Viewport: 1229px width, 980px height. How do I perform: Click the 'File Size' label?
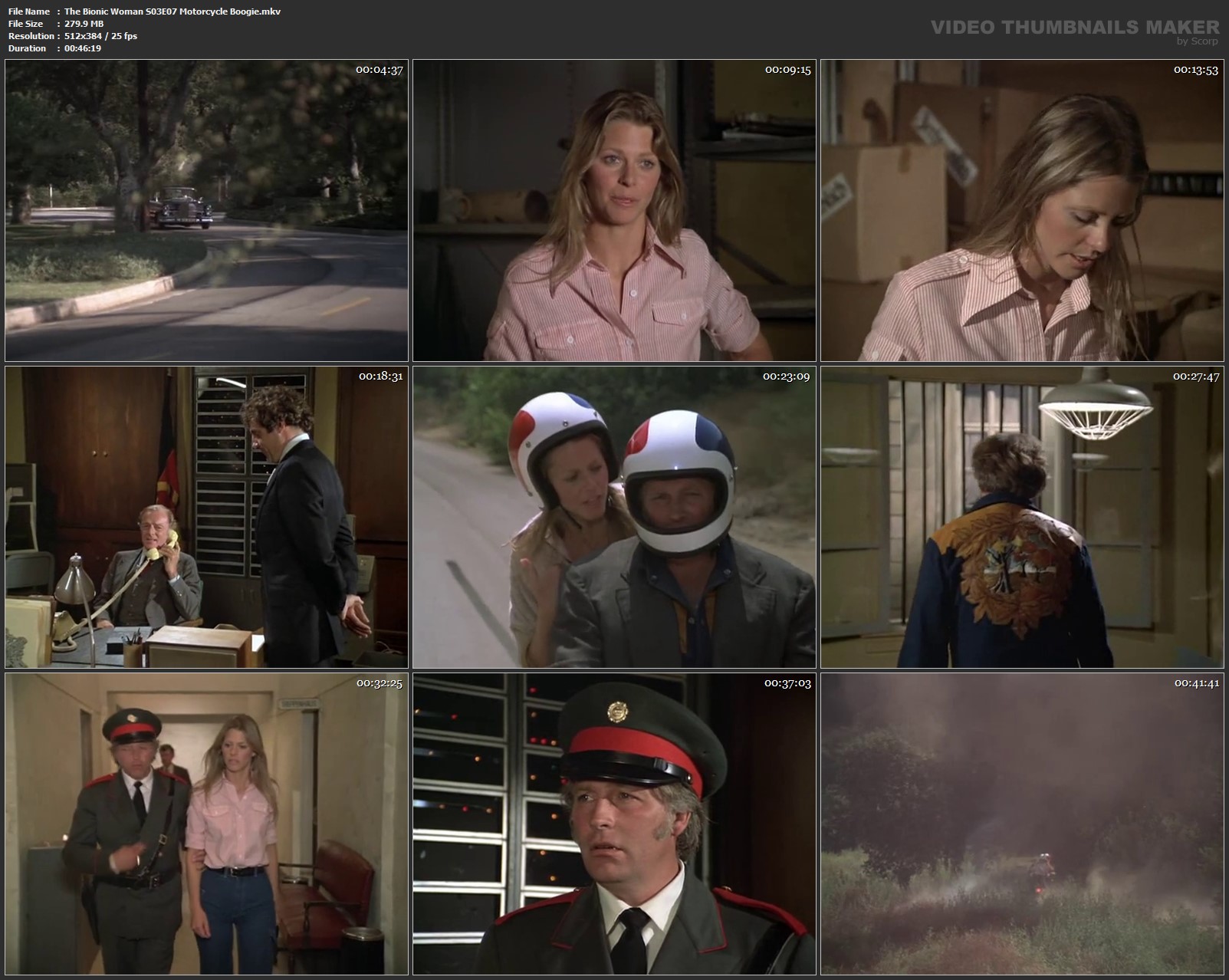tap(26, 24)
